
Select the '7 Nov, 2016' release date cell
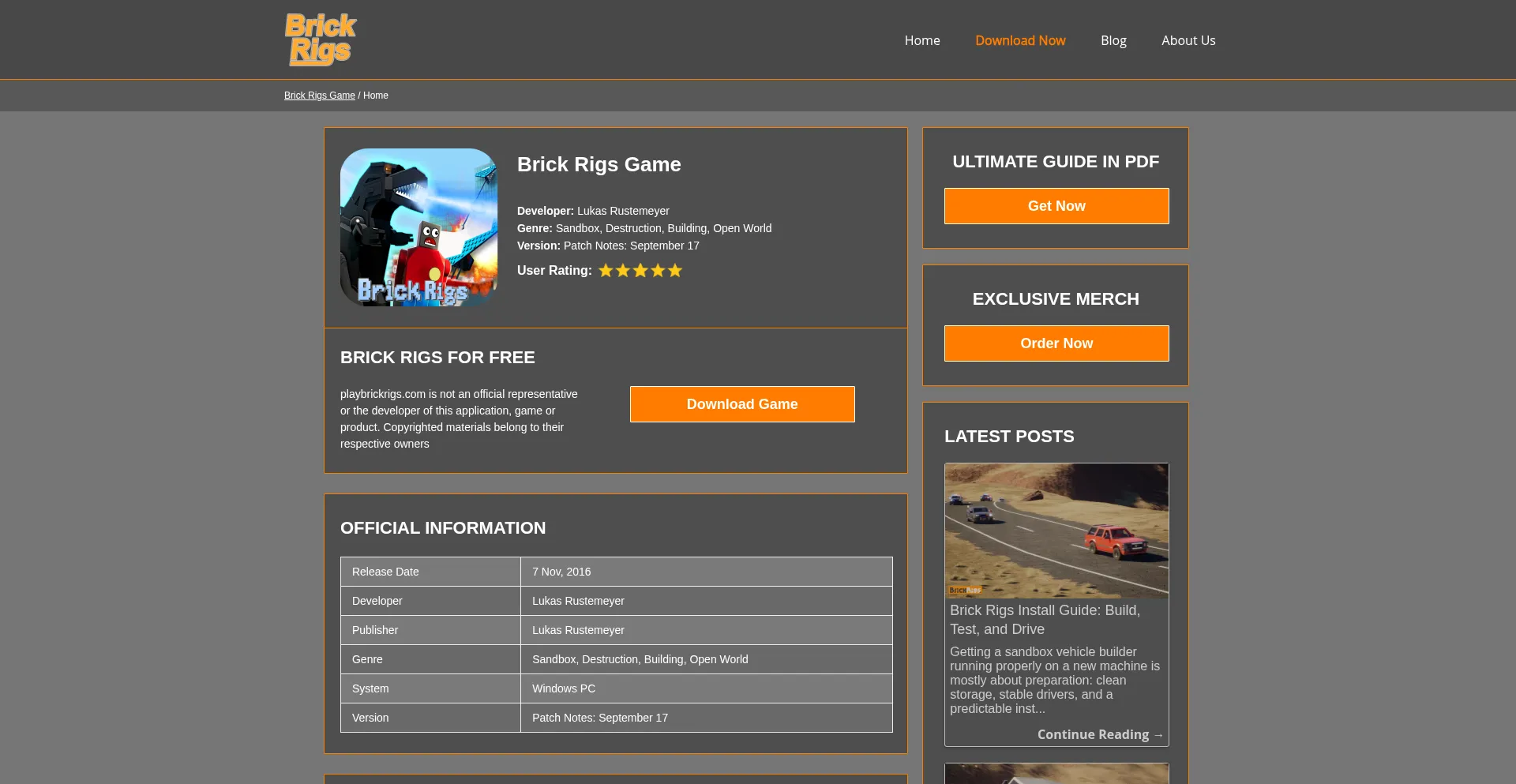point(707,572)
